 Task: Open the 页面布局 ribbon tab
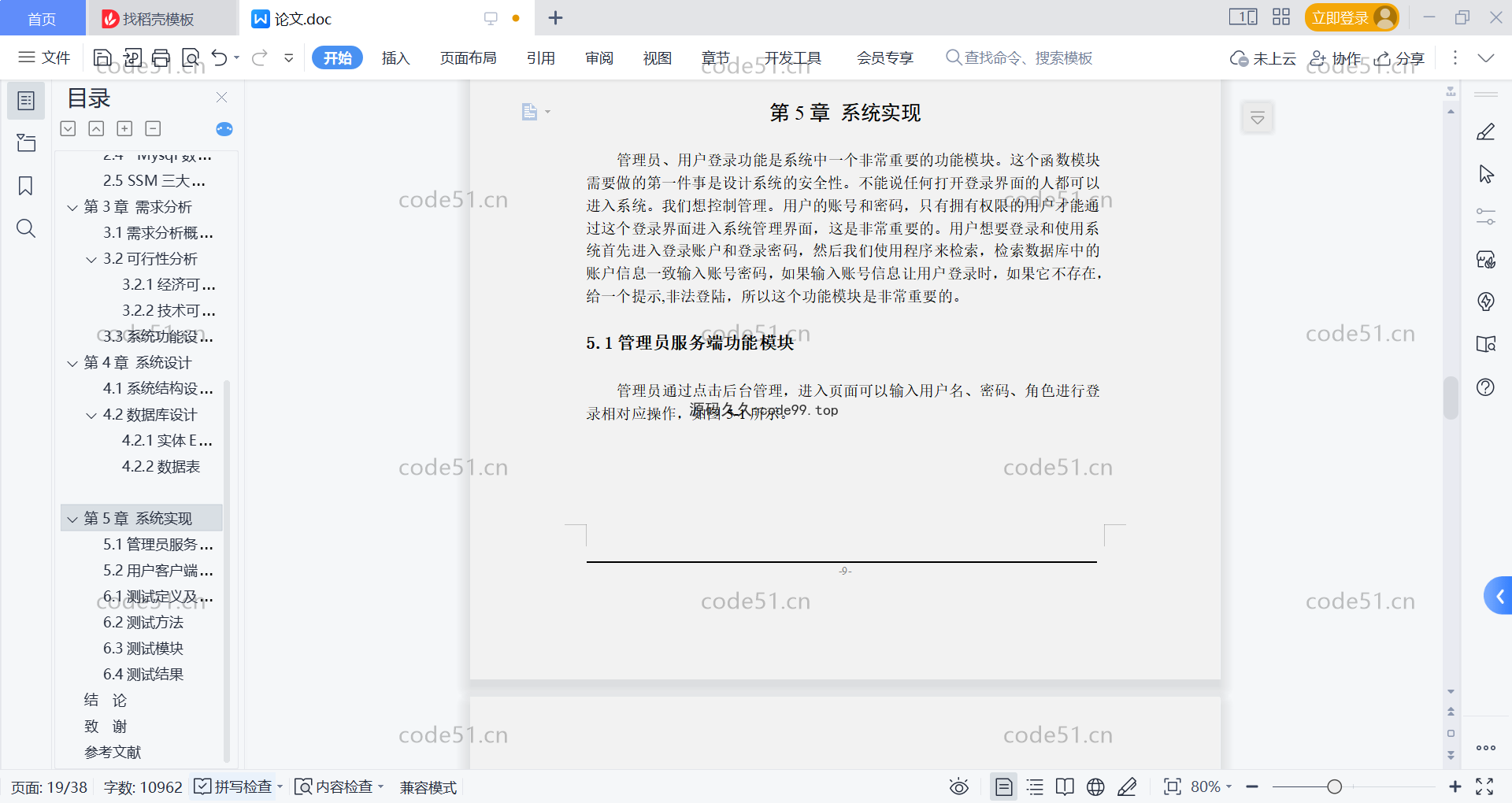click(468, 58)
